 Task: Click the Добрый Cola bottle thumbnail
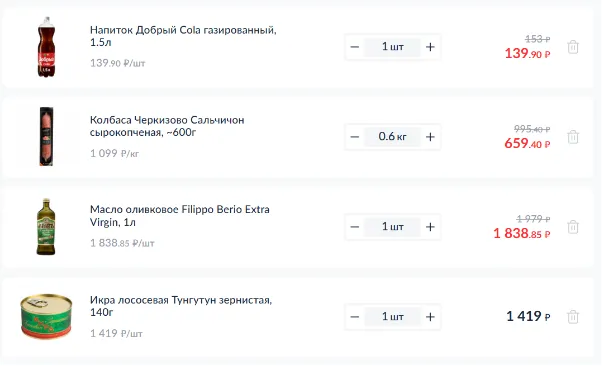(46, 47)
